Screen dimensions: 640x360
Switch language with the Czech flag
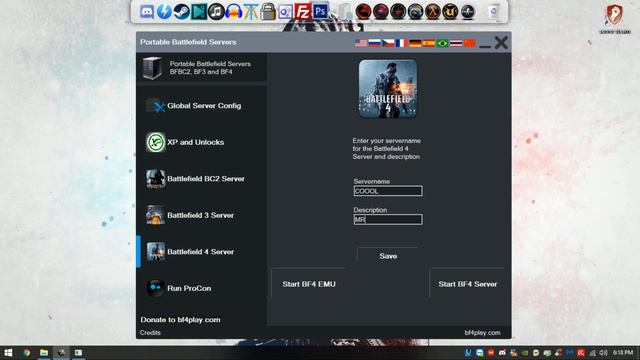(388, 43)
